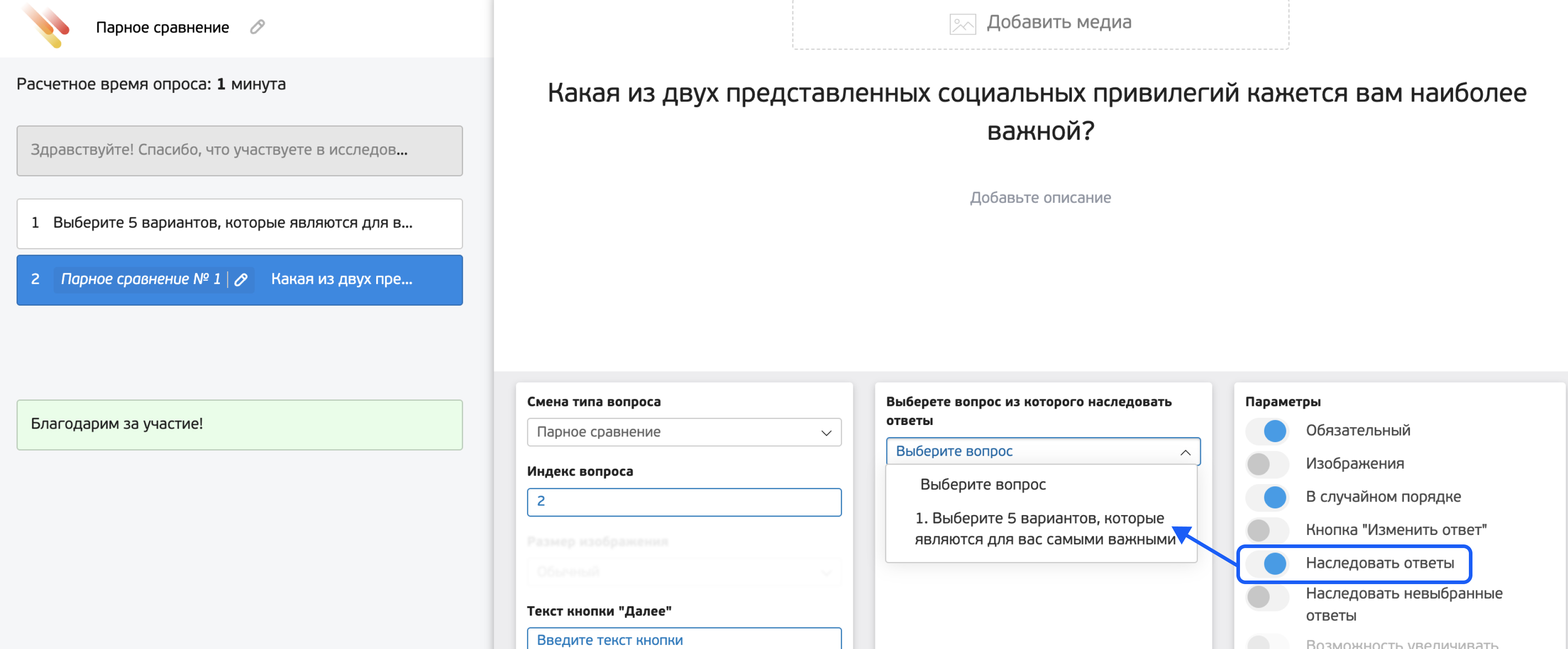Click the Текст кнопки "Далее" input
This screenshot has height=649, width=1568.
tap(684, 639)
